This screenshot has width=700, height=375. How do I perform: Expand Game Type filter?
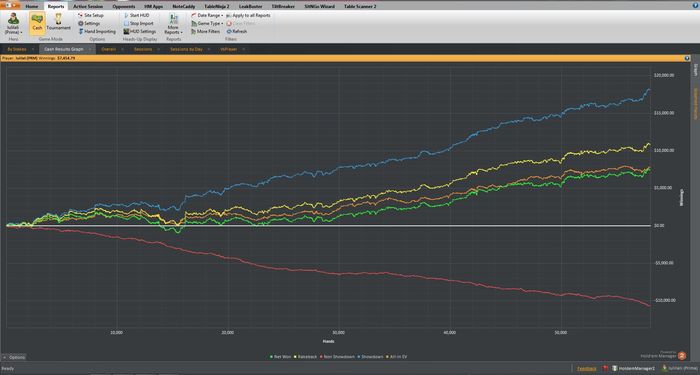point(207,23)
